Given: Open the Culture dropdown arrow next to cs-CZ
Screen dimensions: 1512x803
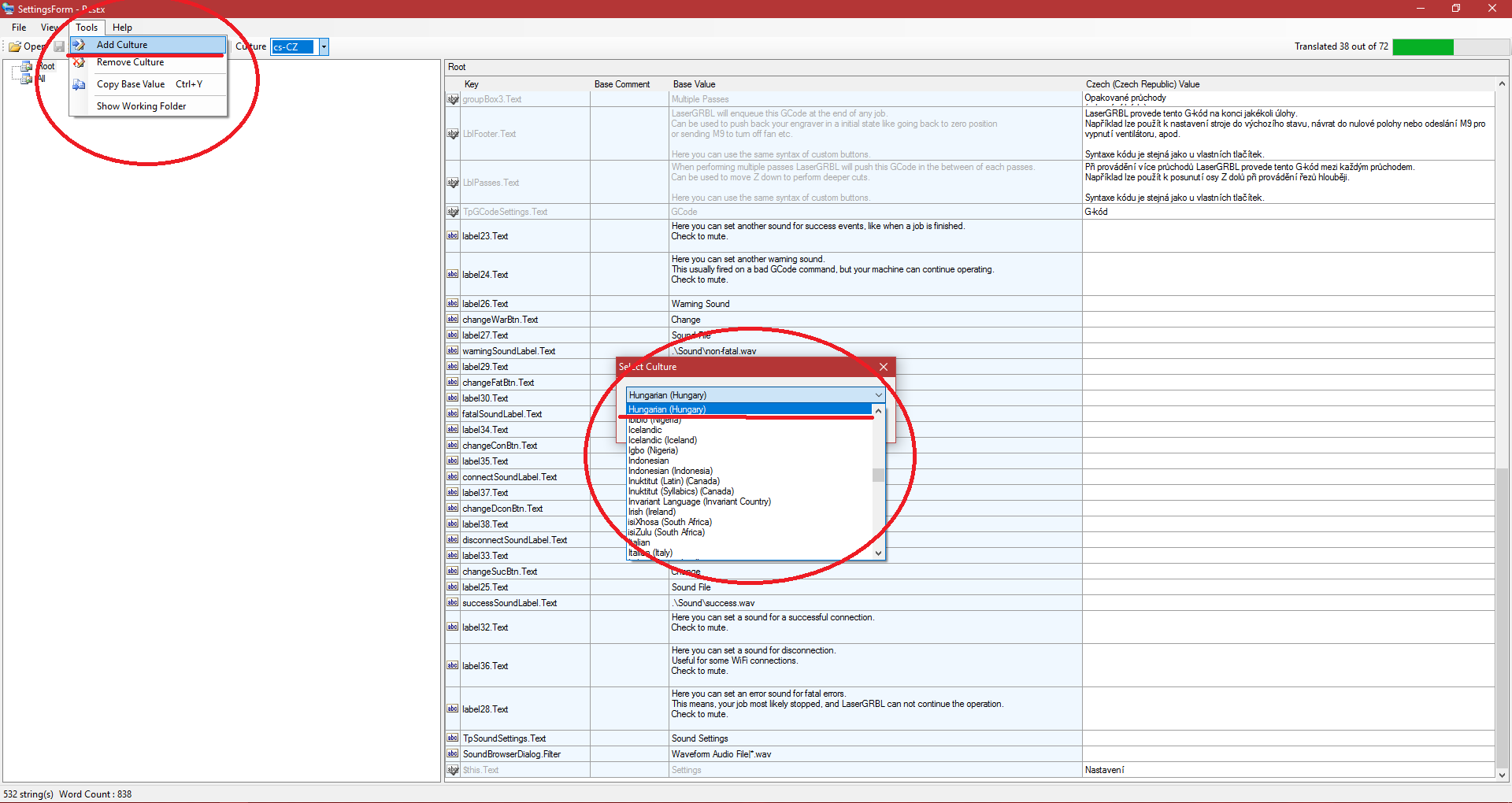Looking at the screenshot, I should pyautogui.click(x=323, y=46).
